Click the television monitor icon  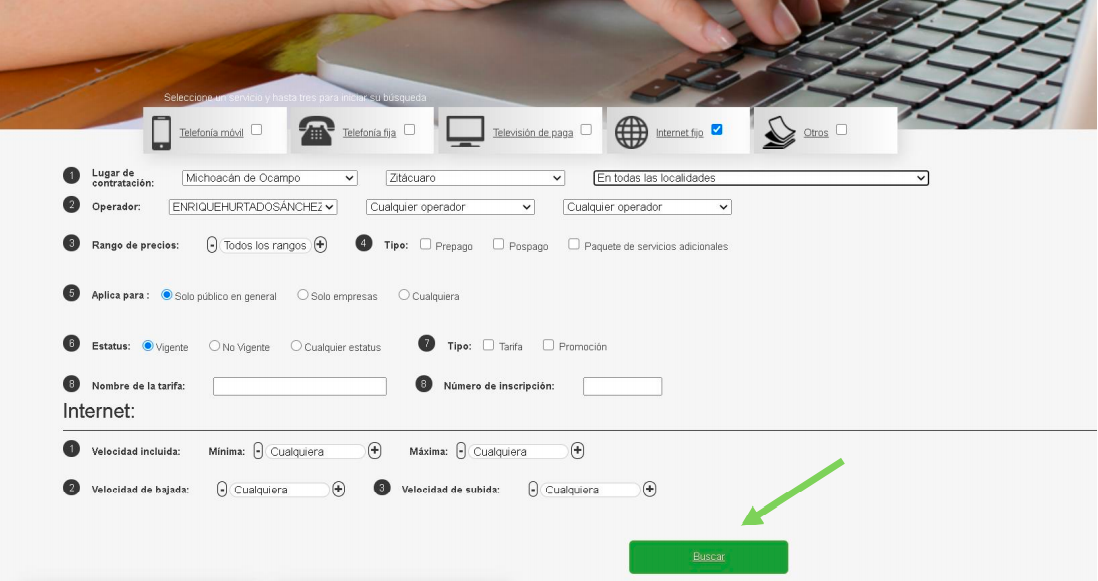(465, 131)
